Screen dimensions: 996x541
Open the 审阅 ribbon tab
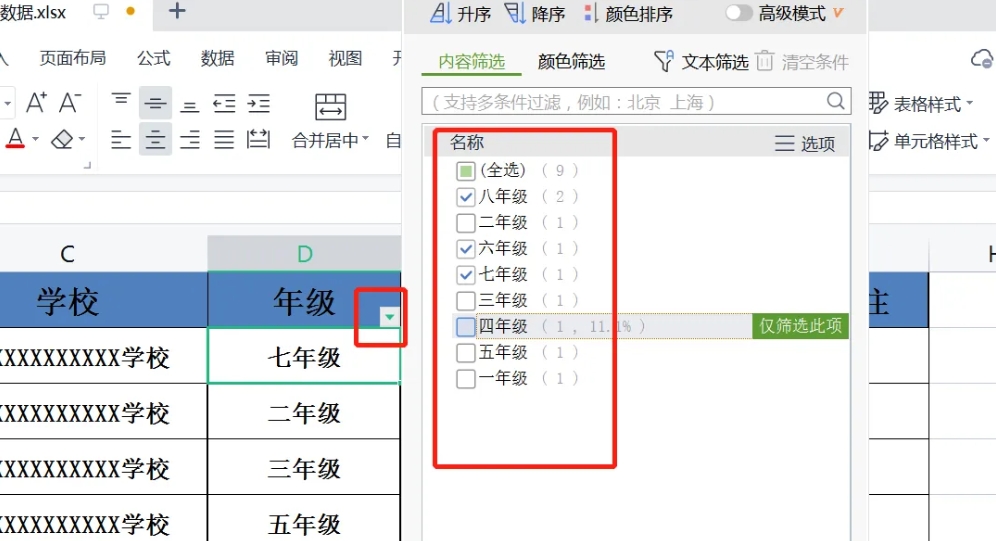281,58
